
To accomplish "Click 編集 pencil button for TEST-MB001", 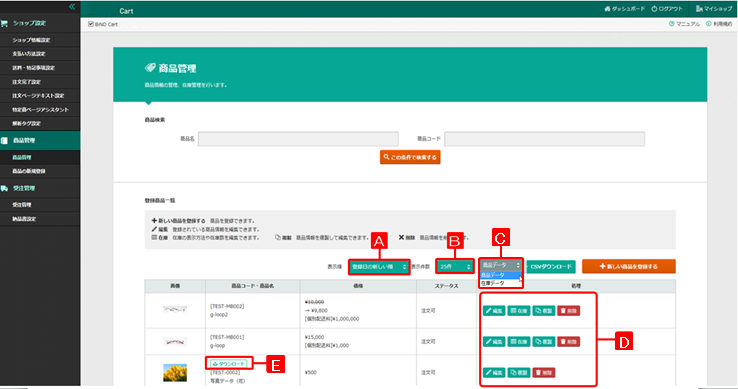I will [x=494, y=341].
